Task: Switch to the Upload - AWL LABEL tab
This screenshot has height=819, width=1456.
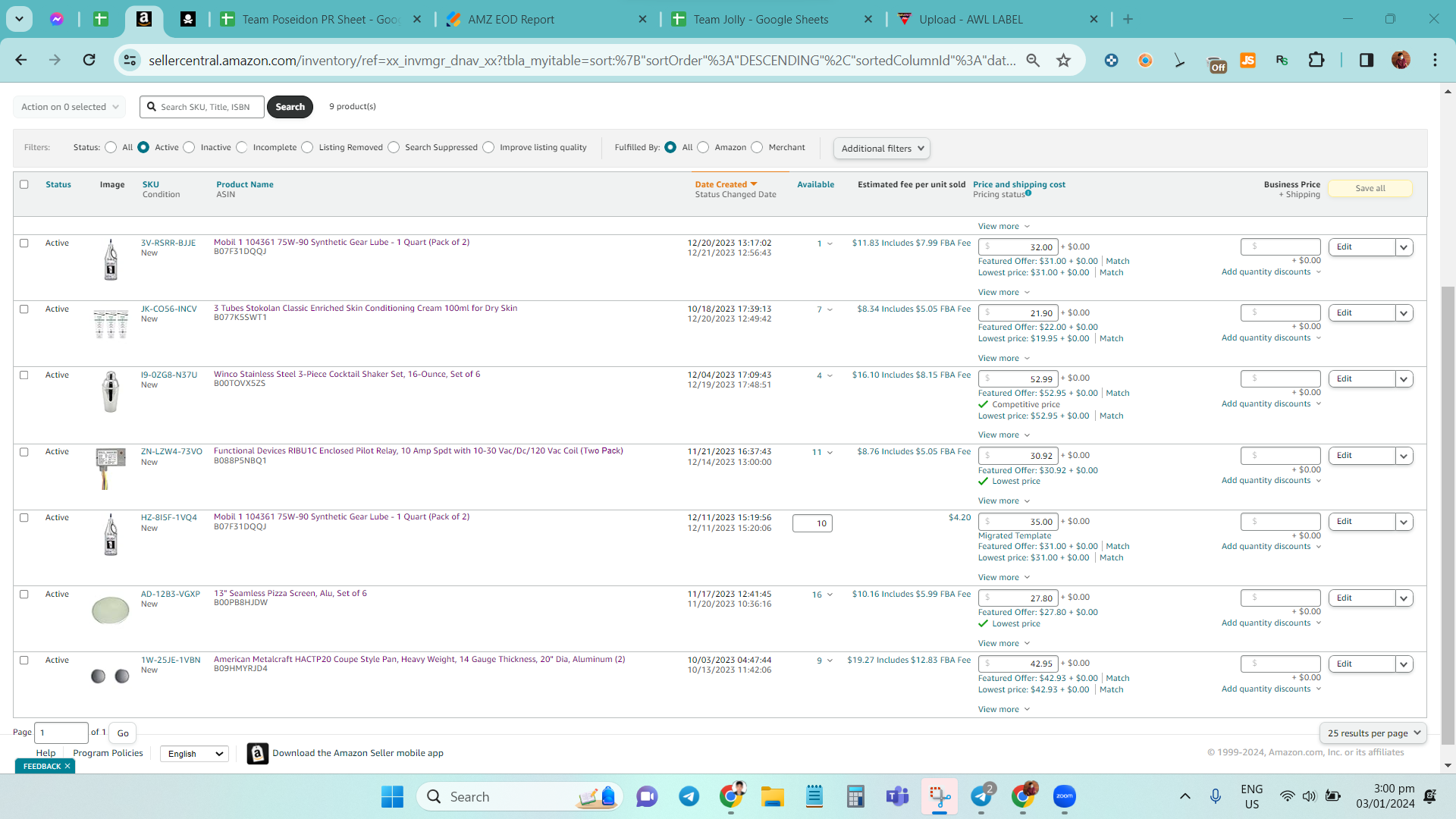Action: [996, 19]
